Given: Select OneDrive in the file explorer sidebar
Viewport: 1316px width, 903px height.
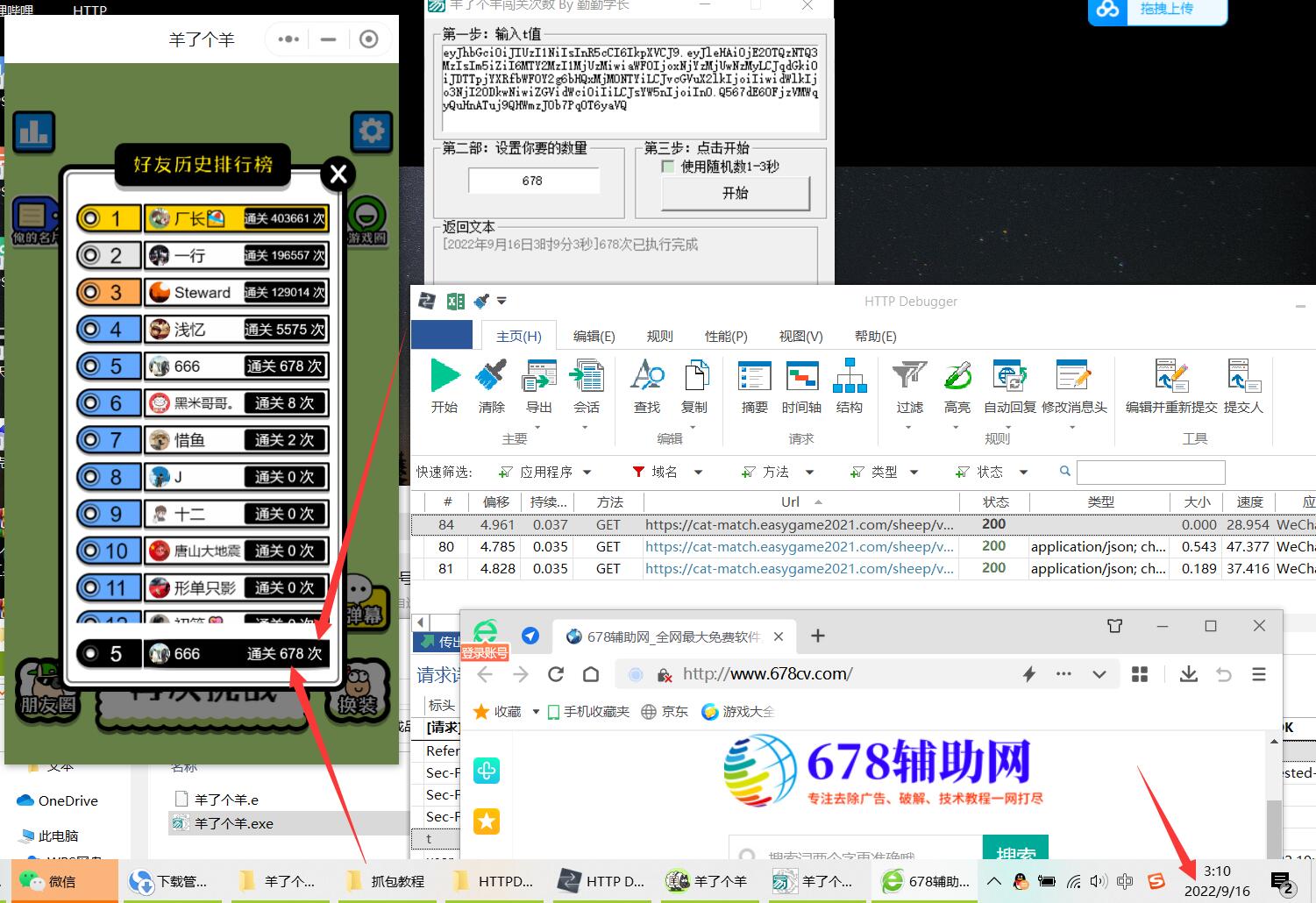Looking at the screenshot, I should pyautogui.click(x=57, y=800).
